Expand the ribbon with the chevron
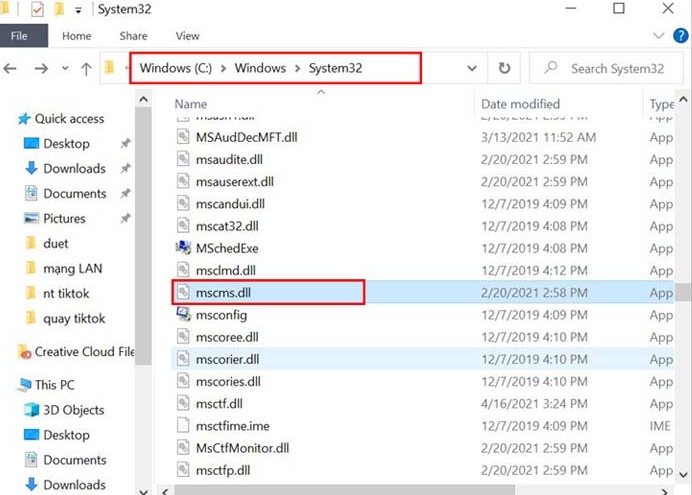The width and height of the screenshot is (692, 495). tap(658, 36)
